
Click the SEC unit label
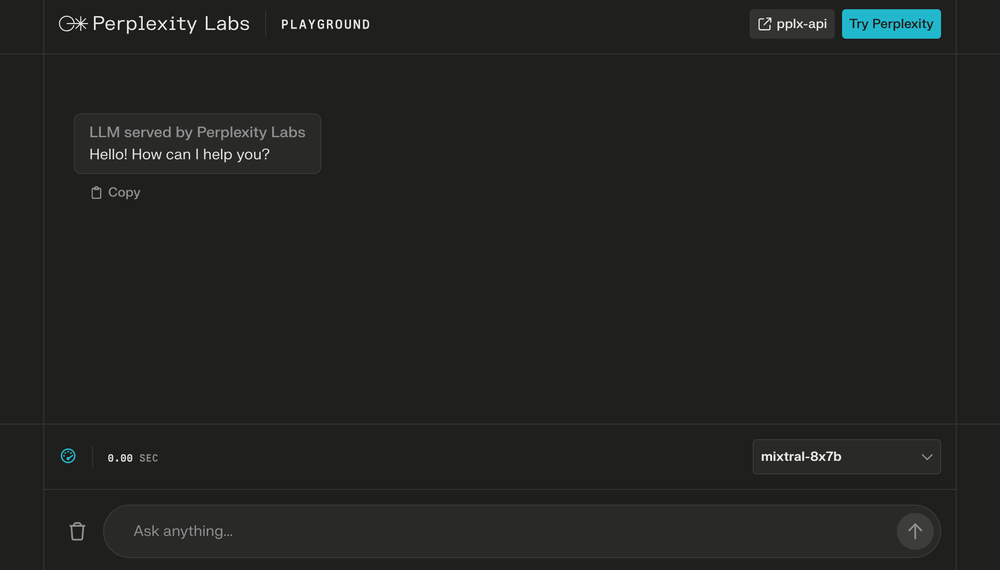pyautogui.click(x=149, y=458)
